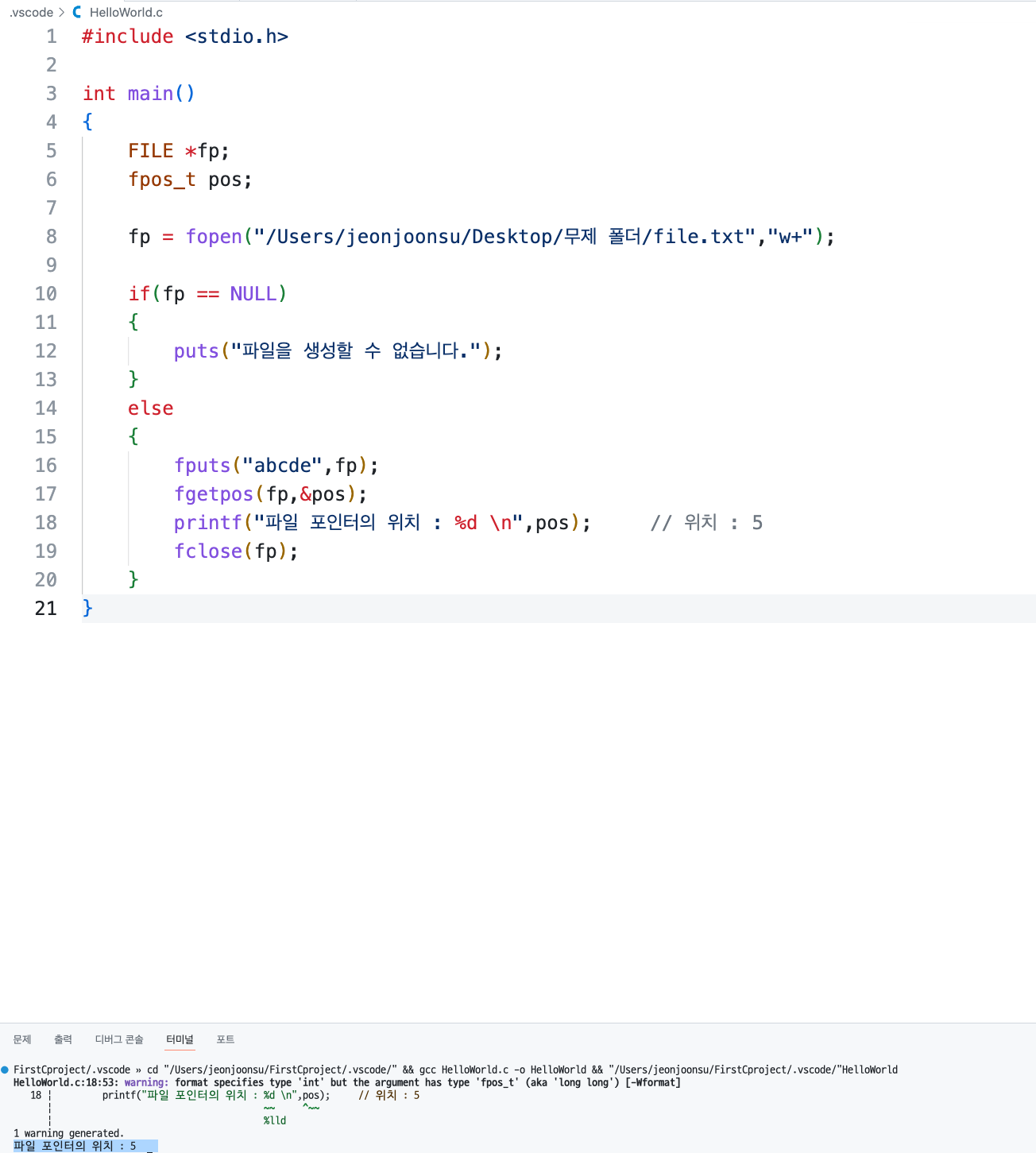
Task: Click the puts function call on line 12
Action: click(196, 351)
